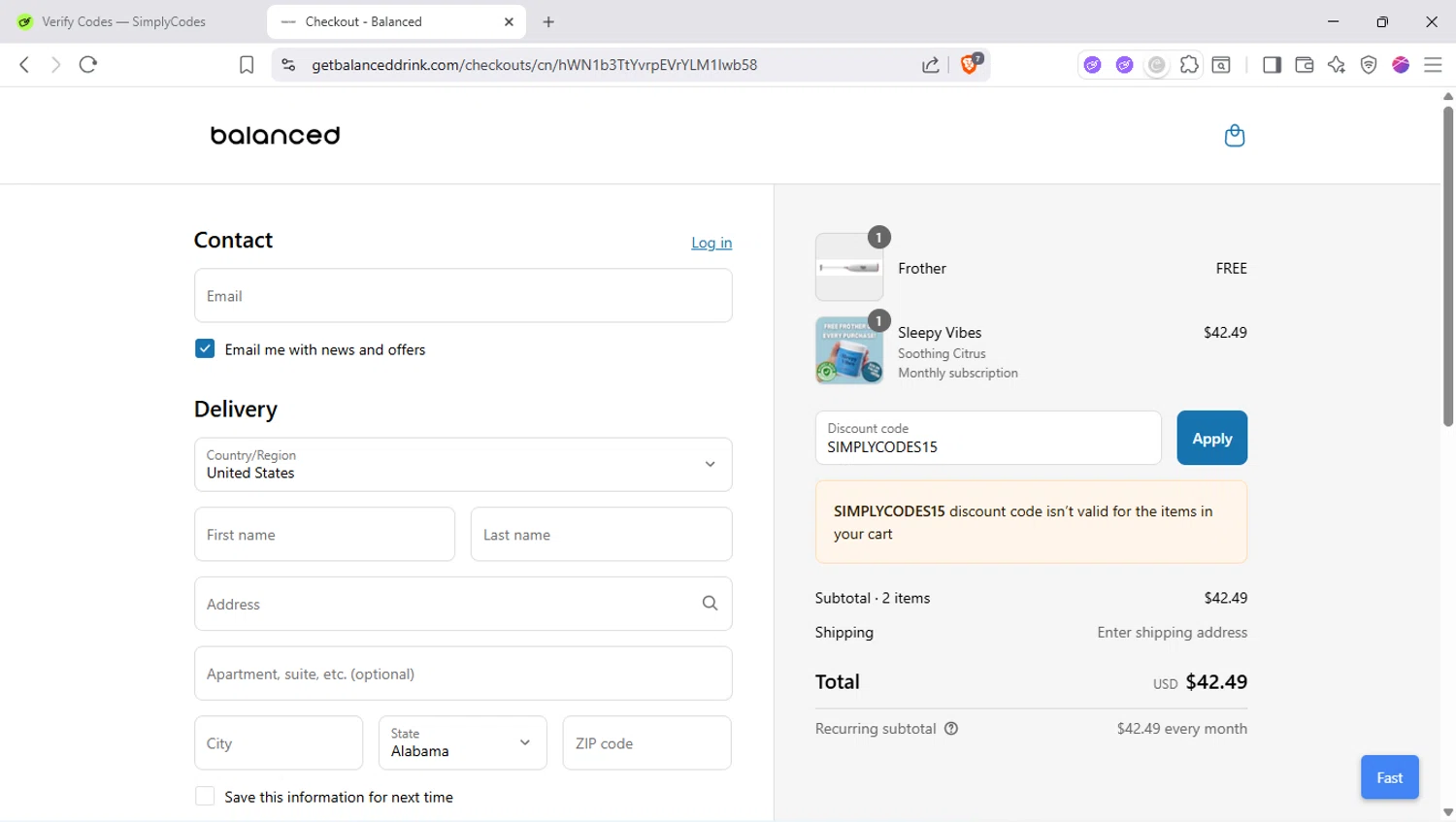1456x822 pixels.
Task: Toggle Email me with news and offers
Action: (x=205, y=348)
